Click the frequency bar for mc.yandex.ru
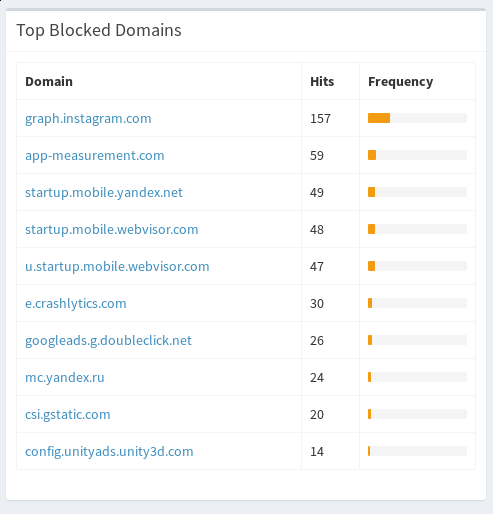Image resolution: width=493 pixels, height=514 pixels. click(x=417, y=377)
